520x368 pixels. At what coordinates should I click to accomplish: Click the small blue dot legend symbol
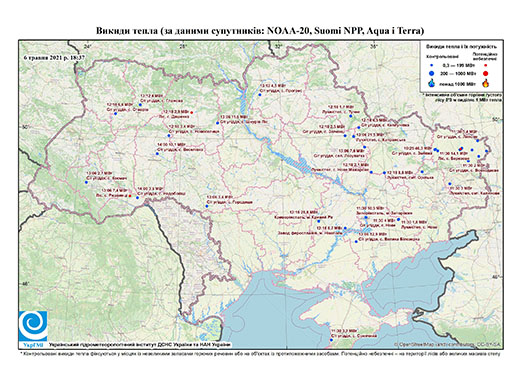pyautogui.click(x=432, y=66)
